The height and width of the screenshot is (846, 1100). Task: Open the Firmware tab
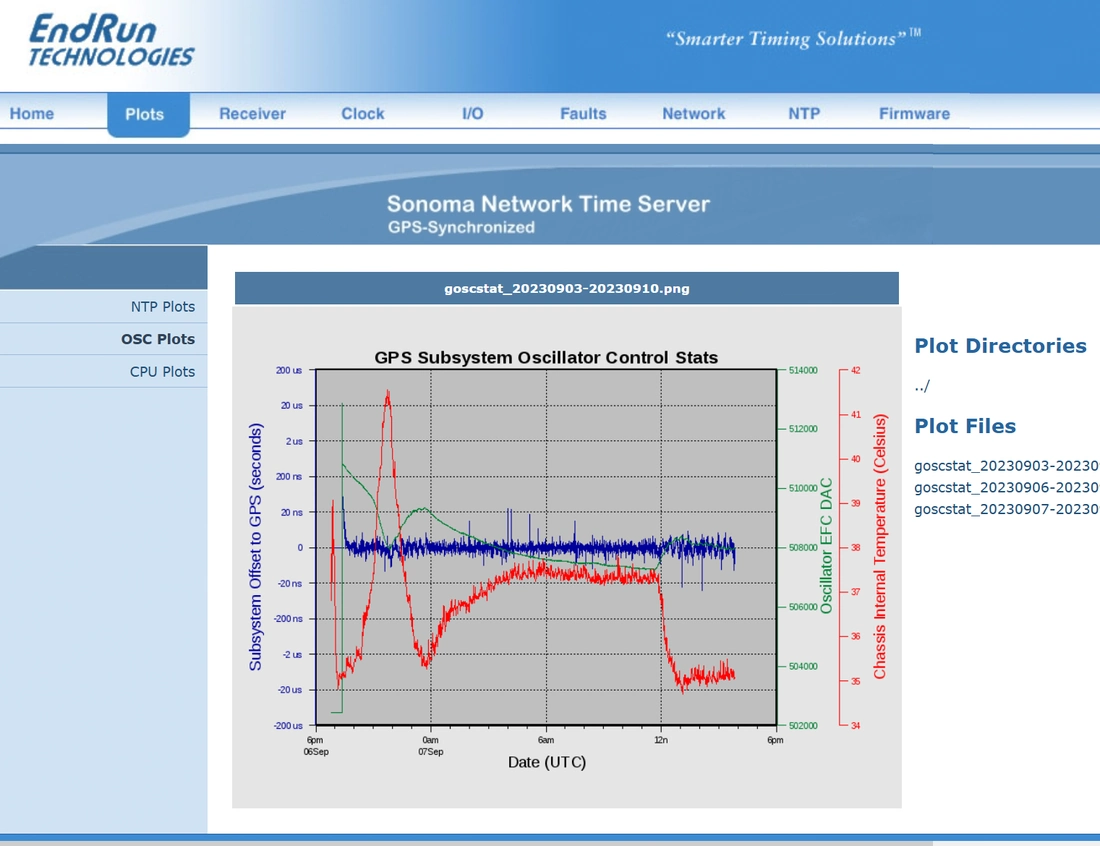915,114
